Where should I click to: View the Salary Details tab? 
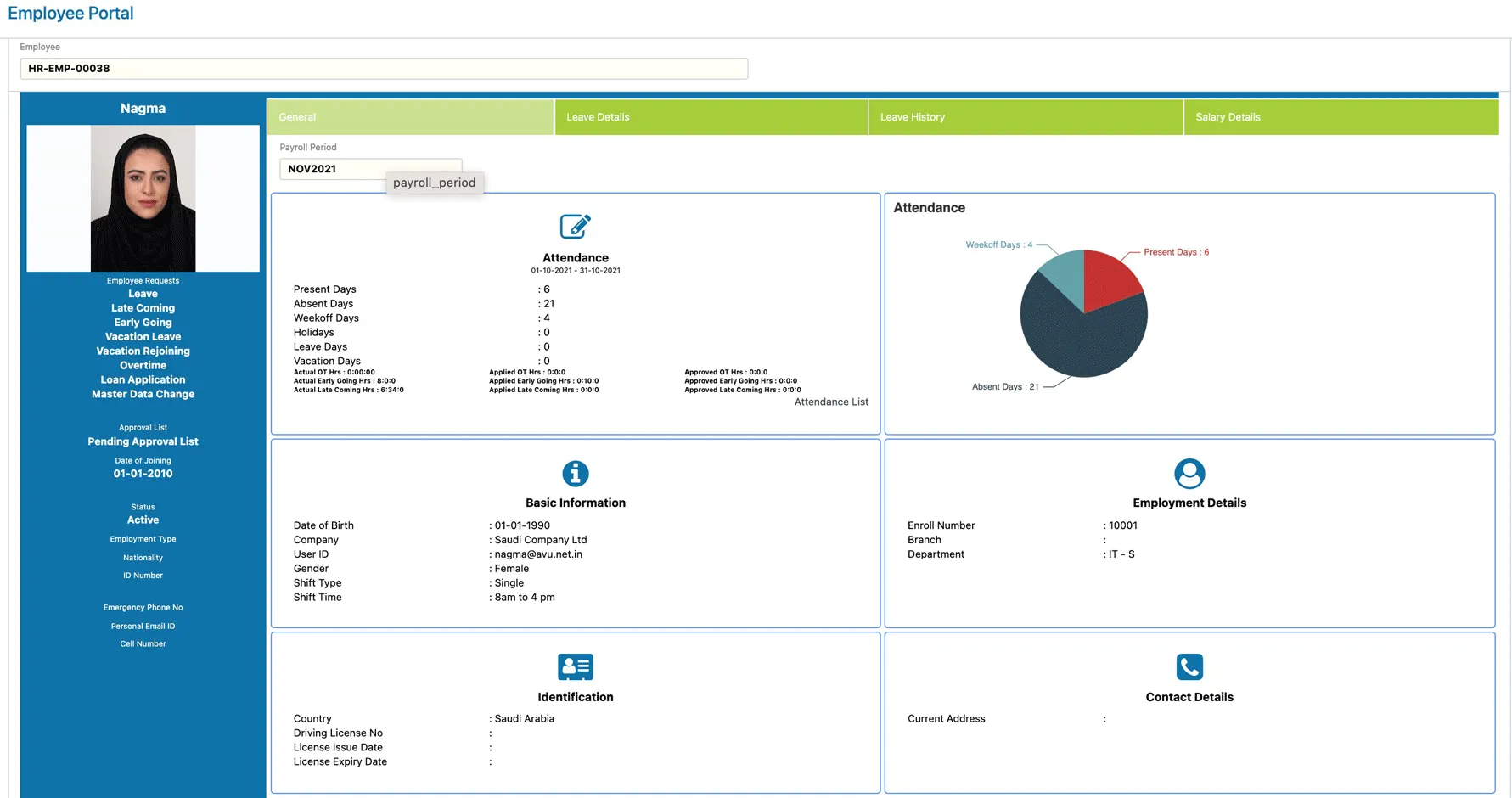click(1227, 116)
